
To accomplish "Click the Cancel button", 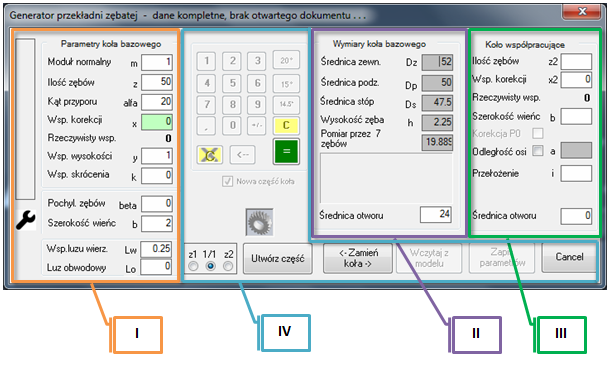I will (569, 257).
